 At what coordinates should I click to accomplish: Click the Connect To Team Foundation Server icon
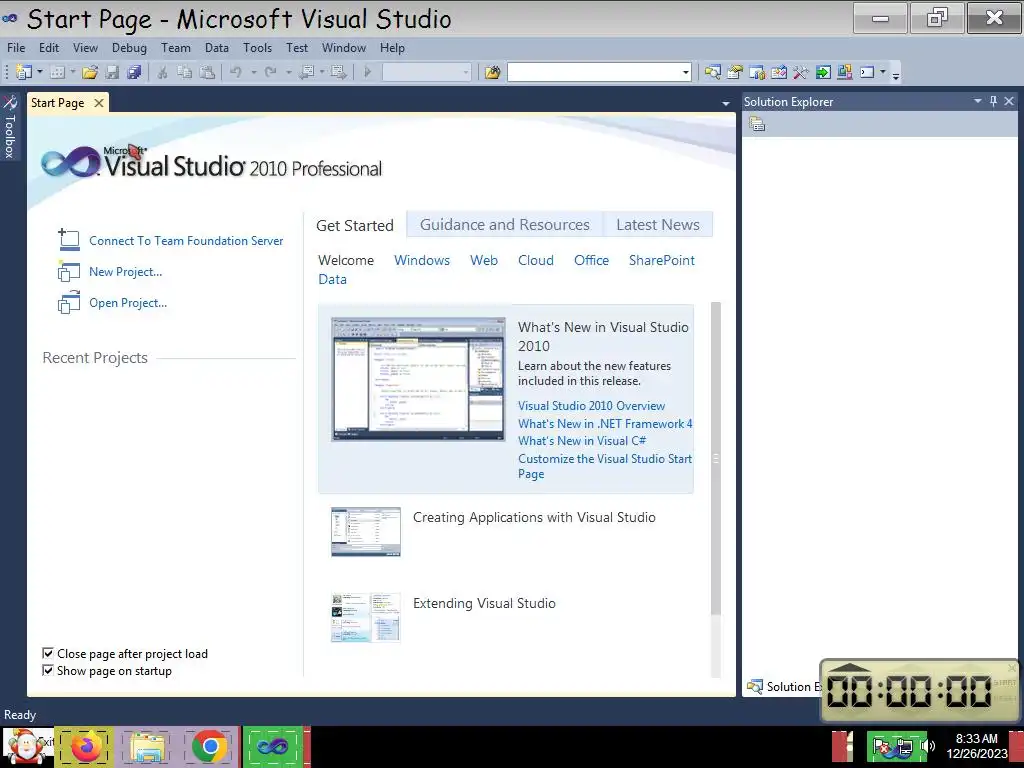coord(69,240)
